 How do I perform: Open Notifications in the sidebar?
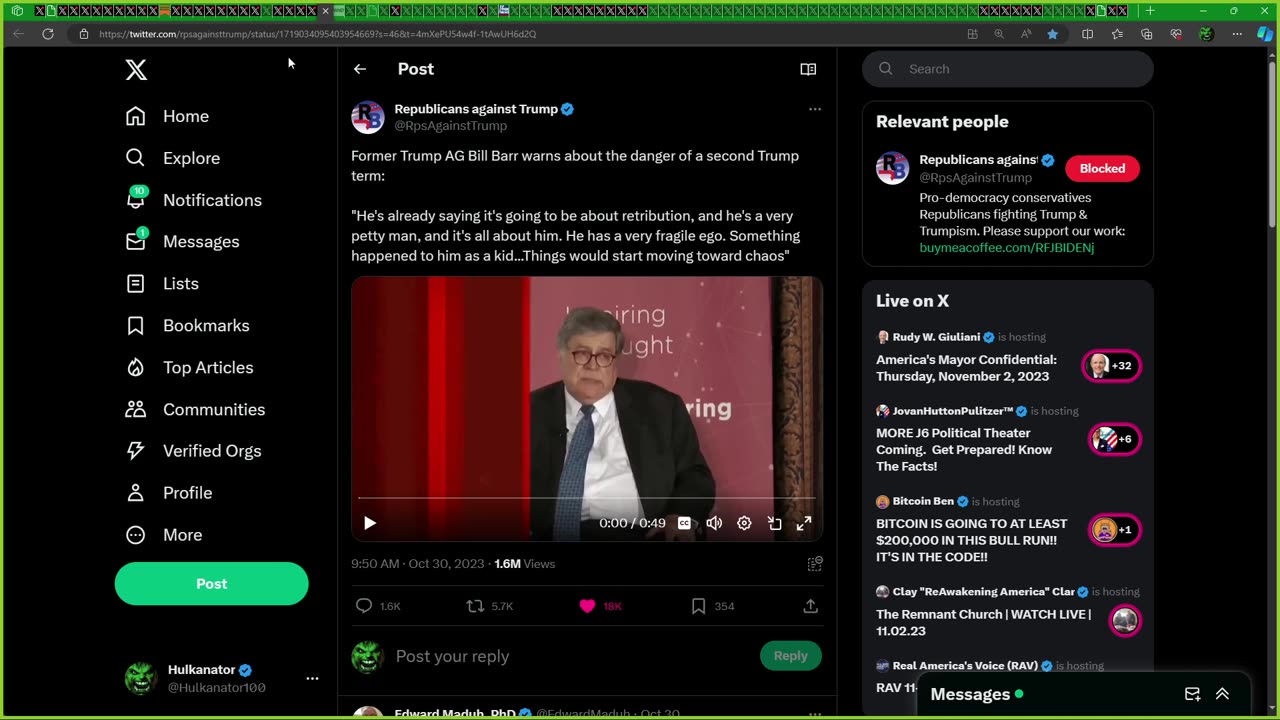(193, 200)
